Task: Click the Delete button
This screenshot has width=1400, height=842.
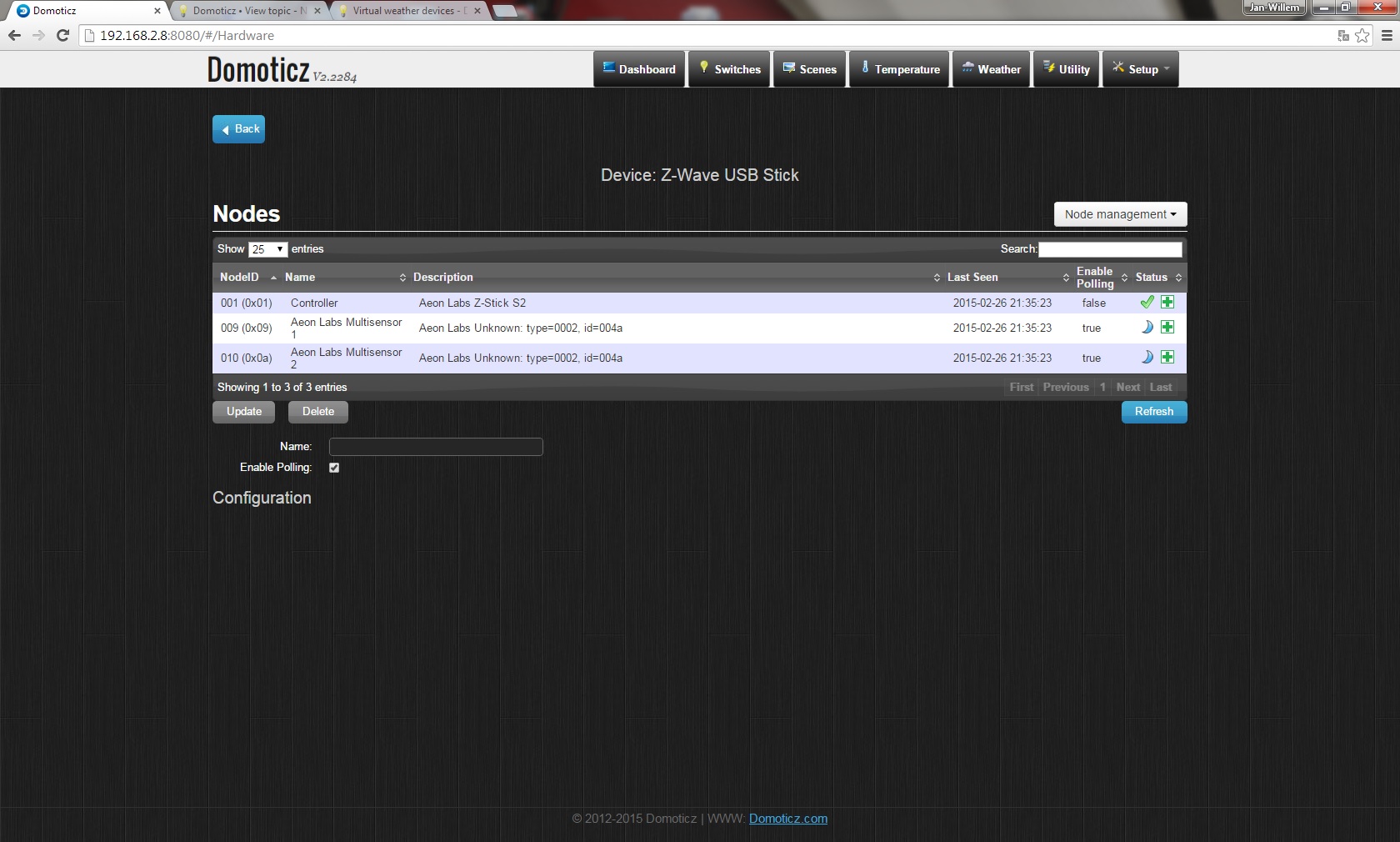Action: 318,412
